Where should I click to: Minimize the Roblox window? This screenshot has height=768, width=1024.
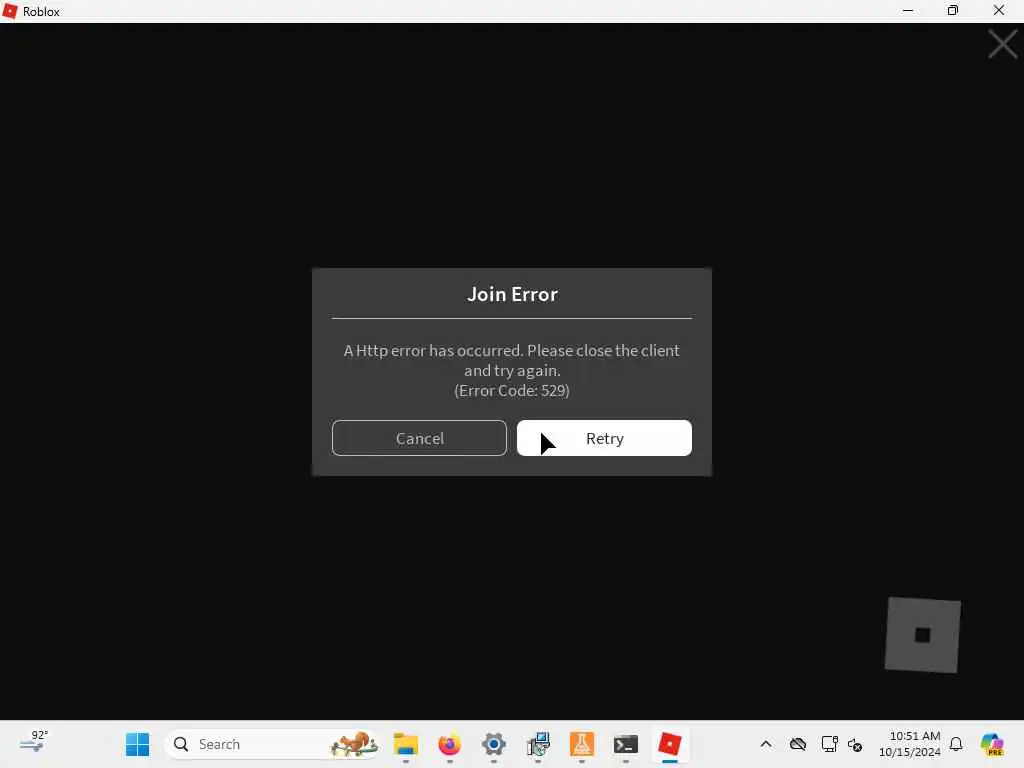pos(908,10)
